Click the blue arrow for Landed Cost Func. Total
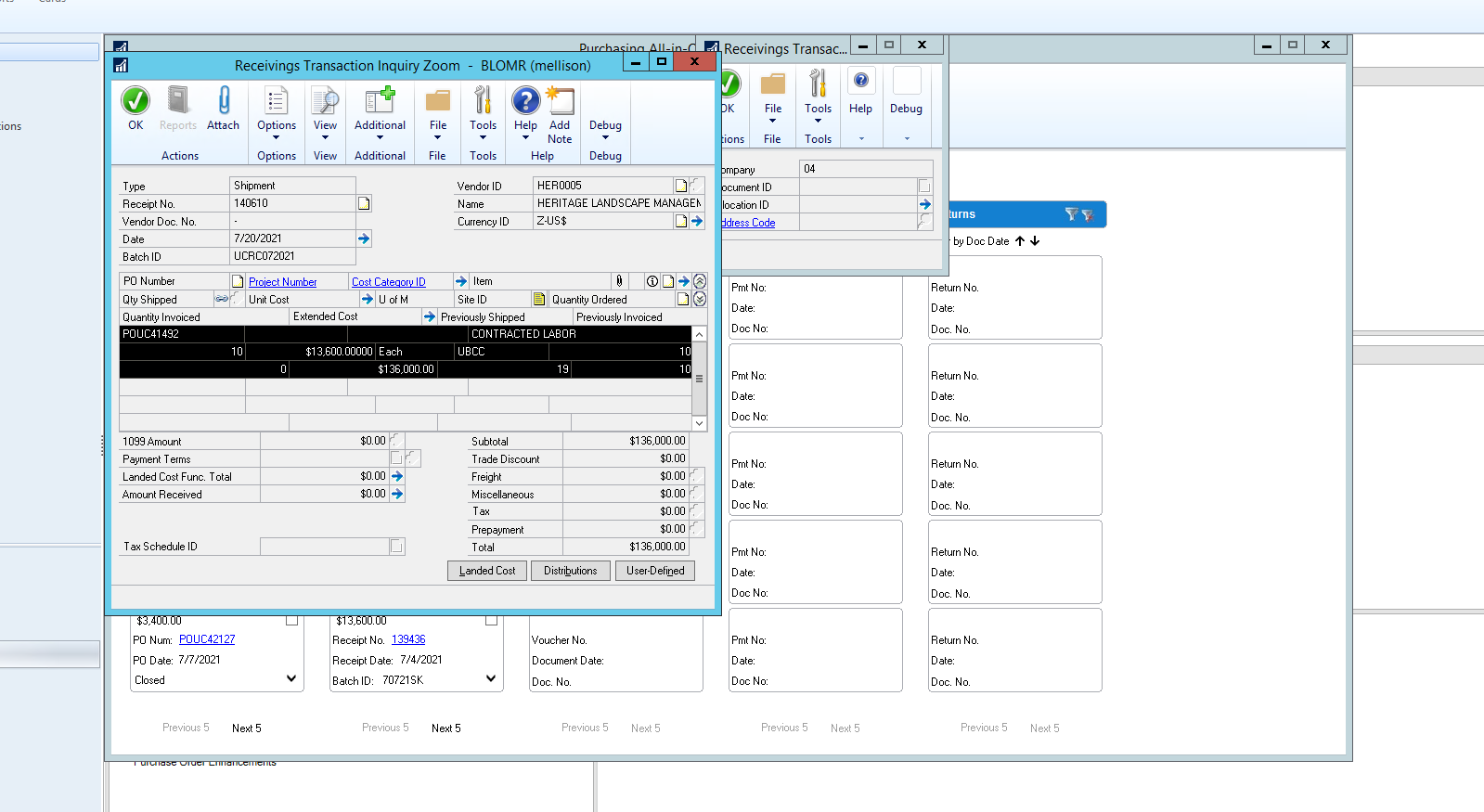Screen dimensions: 1484x812 point(397,476)
